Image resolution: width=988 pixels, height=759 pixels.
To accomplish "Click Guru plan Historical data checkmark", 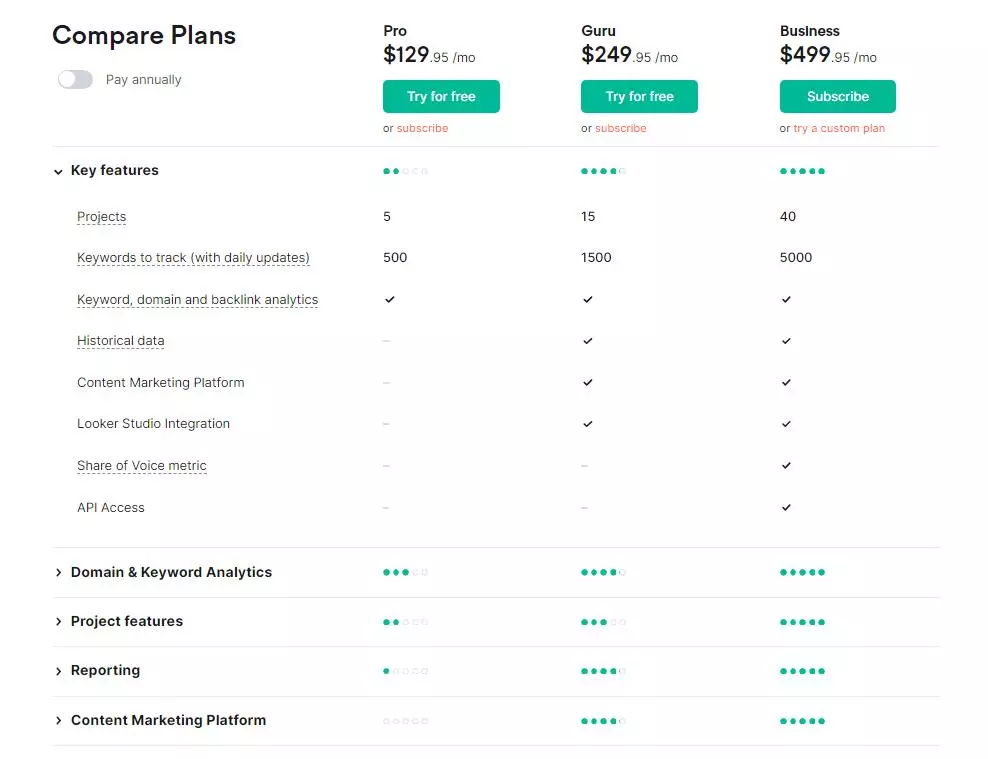I will pos(587,341).
